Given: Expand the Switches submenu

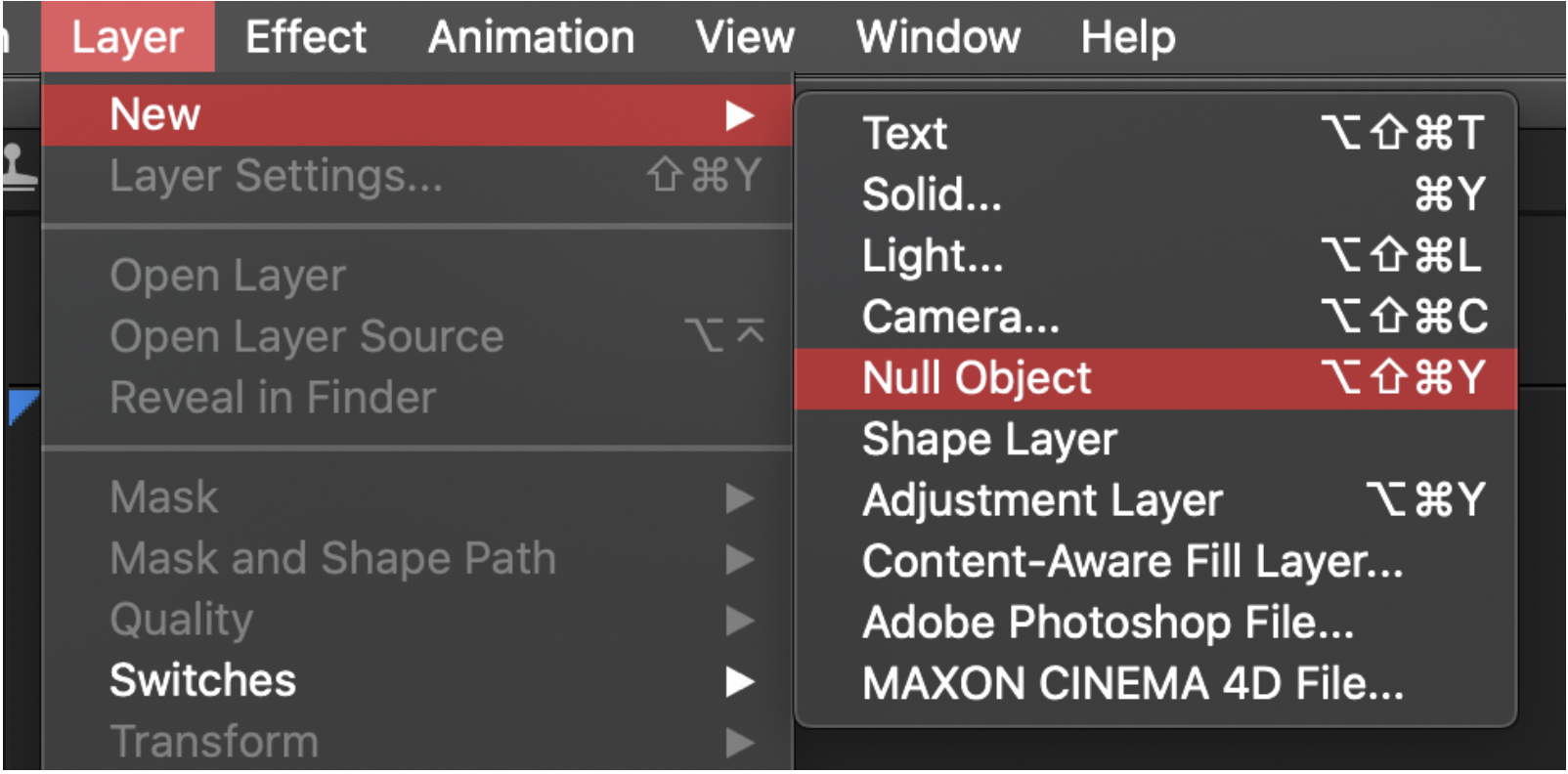Looking at the screenshot, I should [417, 681].
